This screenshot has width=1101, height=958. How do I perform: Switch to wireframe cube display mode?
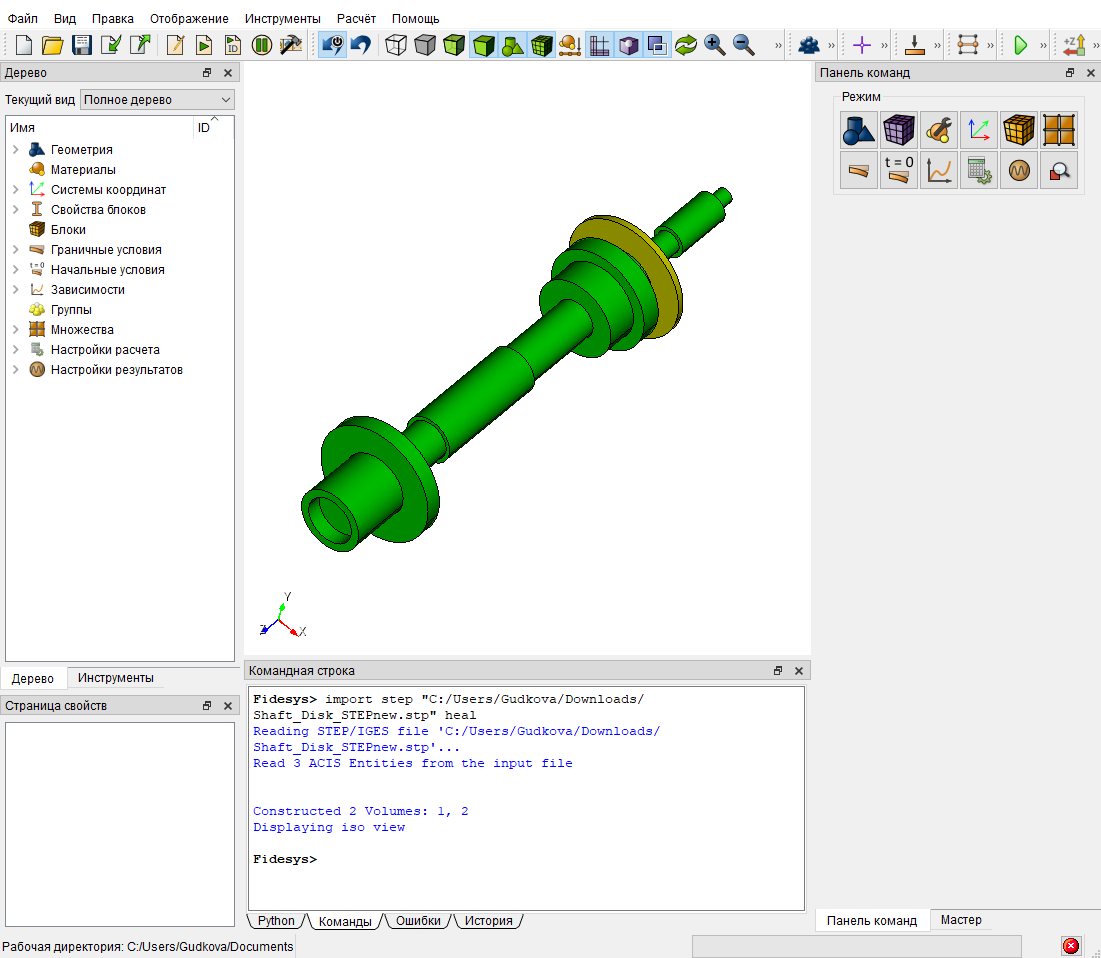tap(396, 46)
